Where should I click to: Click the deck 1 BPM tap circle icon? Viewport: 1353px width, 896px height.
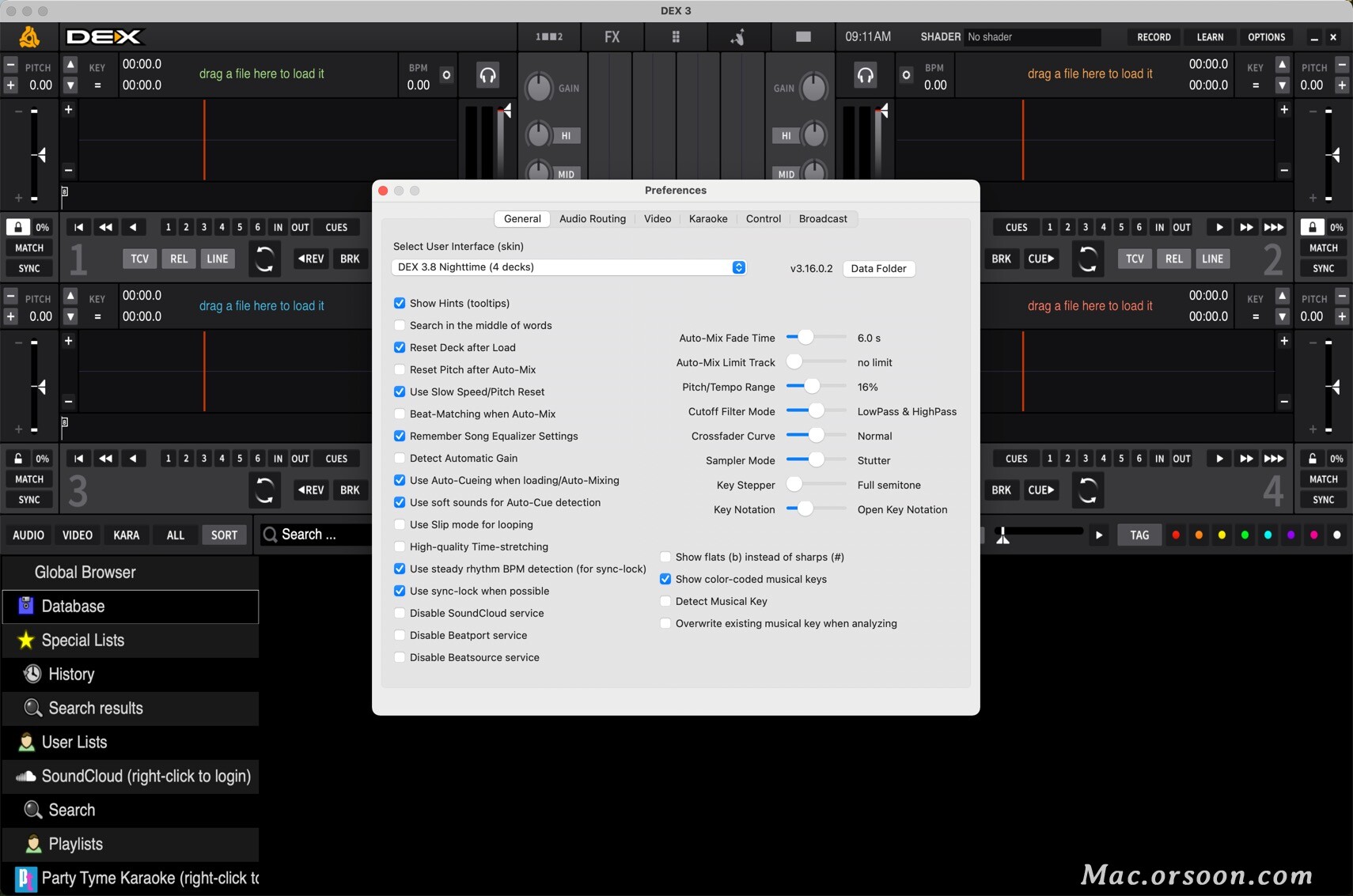[x=446, y=75]
